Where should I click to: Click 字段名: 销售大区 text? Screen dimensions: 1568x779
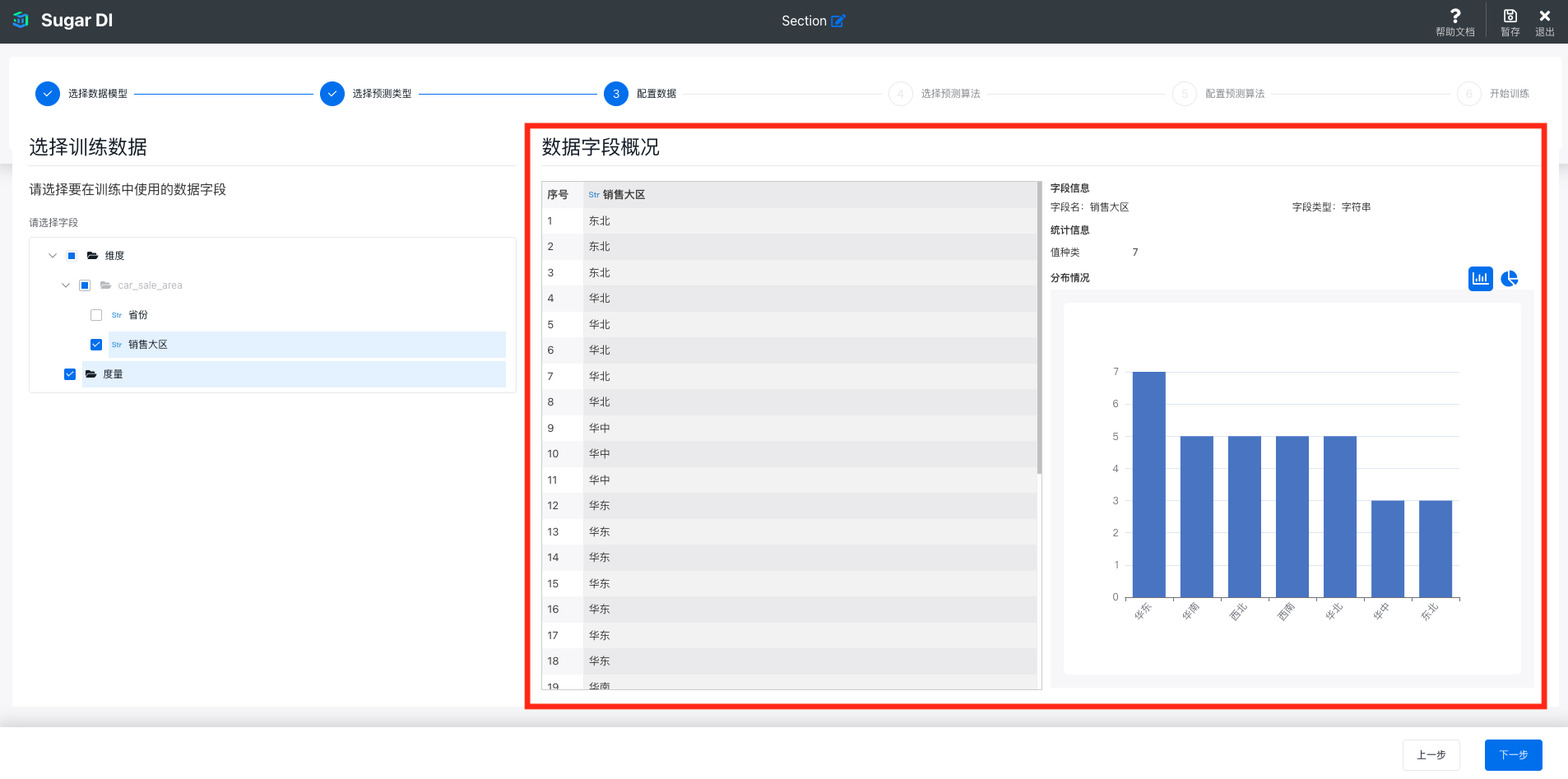pyautogui.click(x=1089, y=207)
